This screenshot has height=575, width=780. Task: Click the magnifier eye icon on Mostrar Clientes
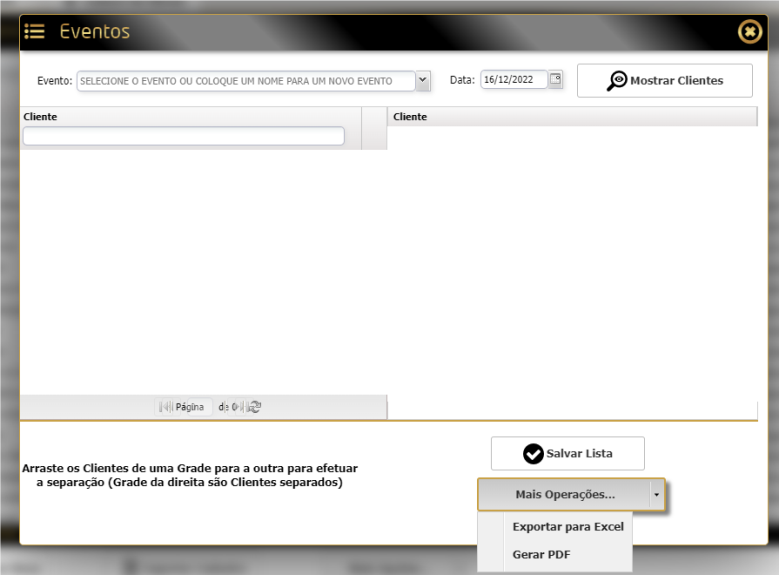pyautogui.click(x=617, y=81)
